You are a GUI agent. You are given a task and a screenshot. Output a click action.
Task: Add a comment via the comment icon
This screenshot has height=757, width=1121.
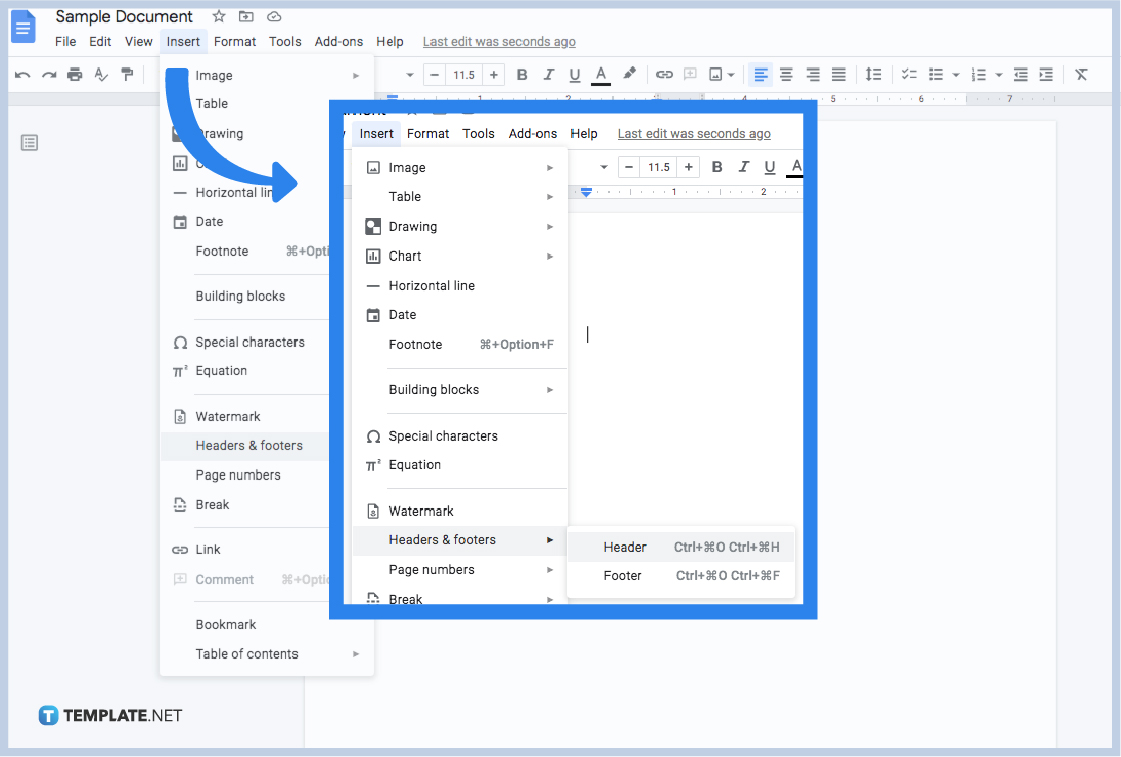[x=690, y=74]
